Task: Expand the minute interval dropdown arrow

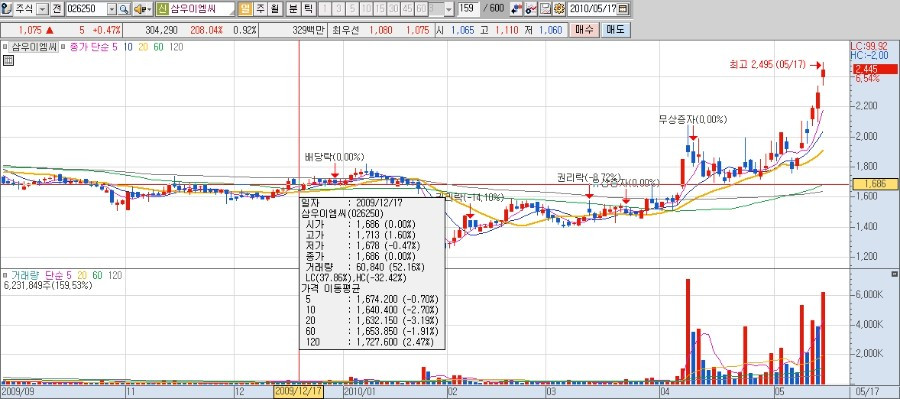Action: (x=448, y=9)
